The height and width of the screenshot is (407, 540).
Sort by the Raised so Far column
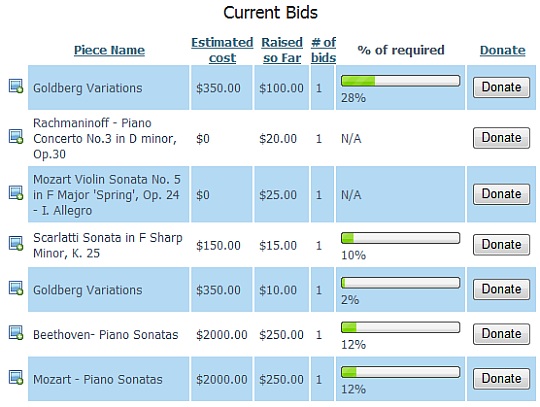[x=282, y=50]
